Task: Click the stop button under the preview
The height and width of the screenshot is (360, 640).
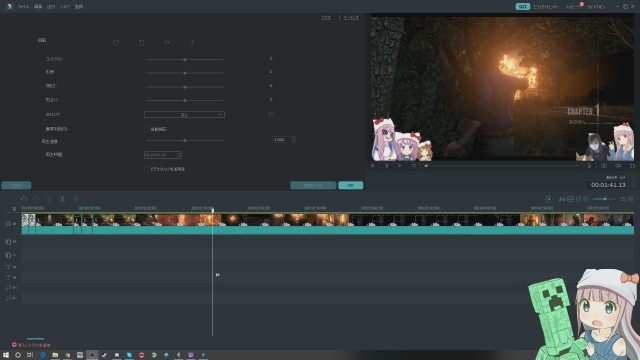Action: [x=414, y=166]
